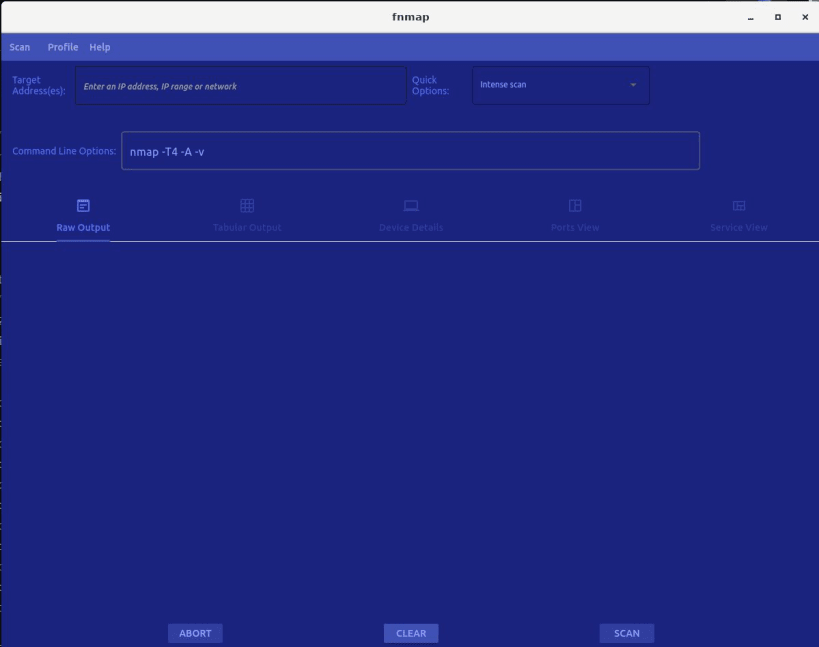Open the Profile menu
Viewport: 819px width, 647px height.
63,47
